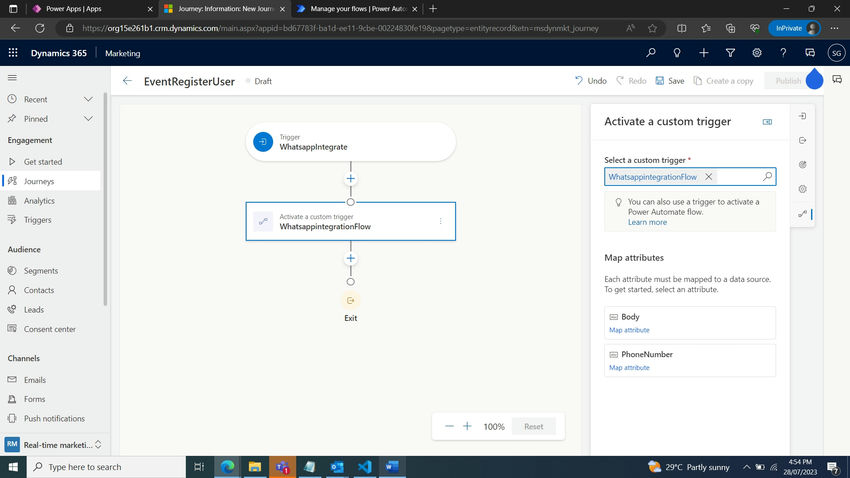Click the blue trigger icon on WhatsappIntegrate tile
This screenshot has height=478, width=850.
click(x=263, y=142)
